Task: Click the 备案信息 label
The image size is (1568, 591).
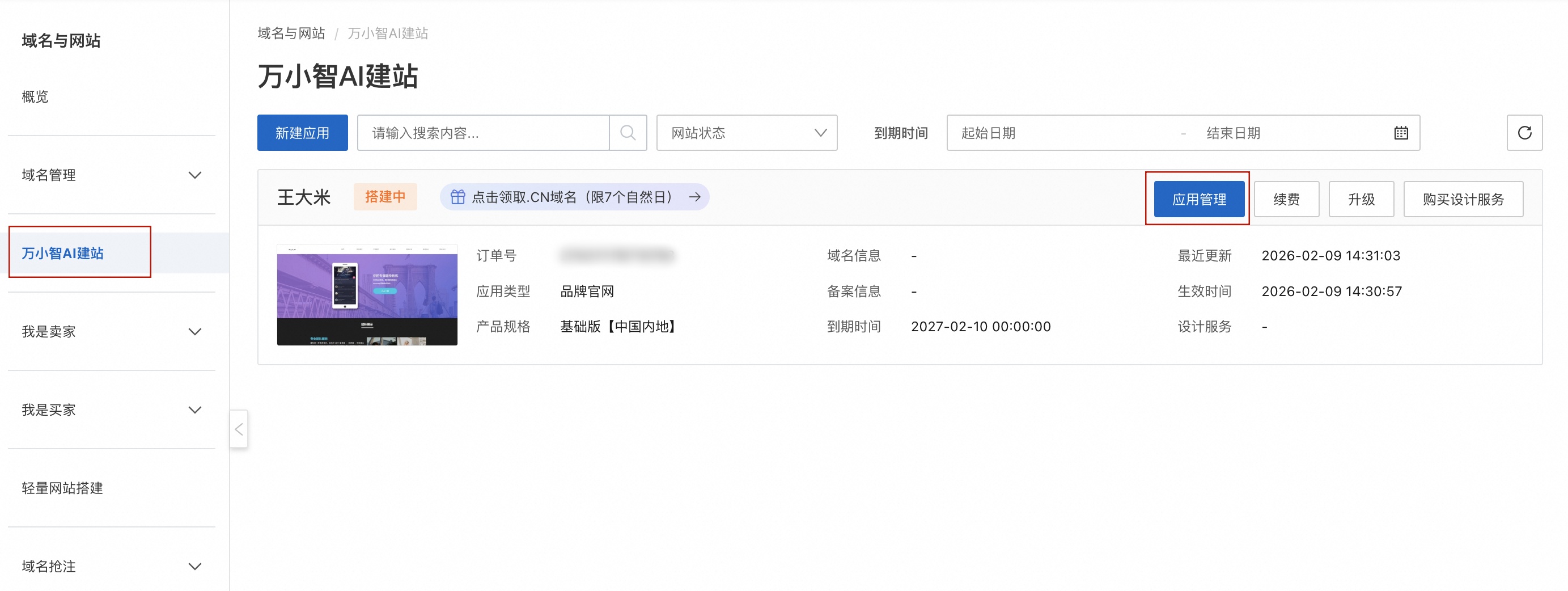Action: pos(853,291)
